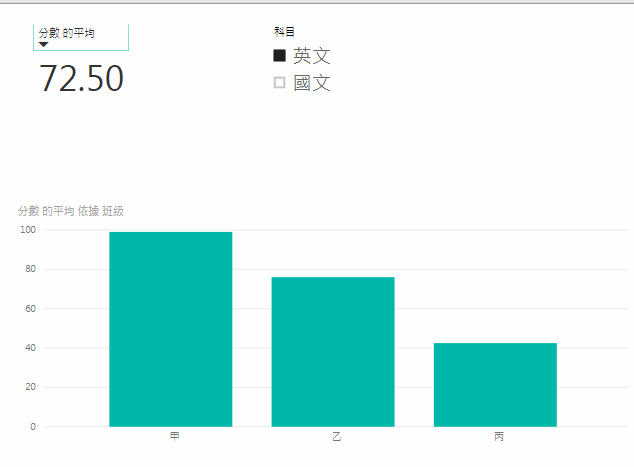Click the 乙 class bar

(x=333, y=352)
